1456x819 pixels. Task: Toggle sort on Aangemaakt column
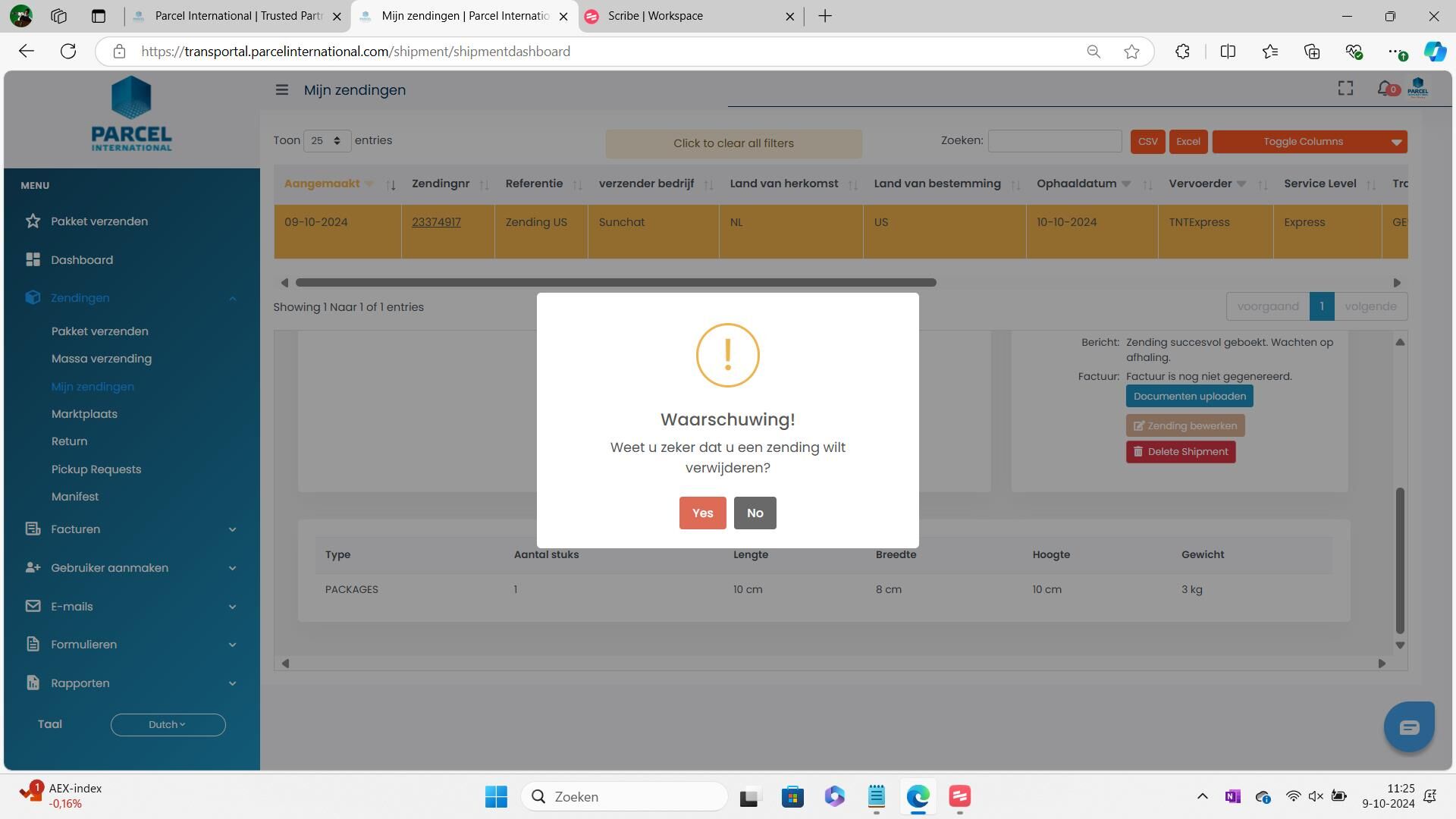coord(391,185)
